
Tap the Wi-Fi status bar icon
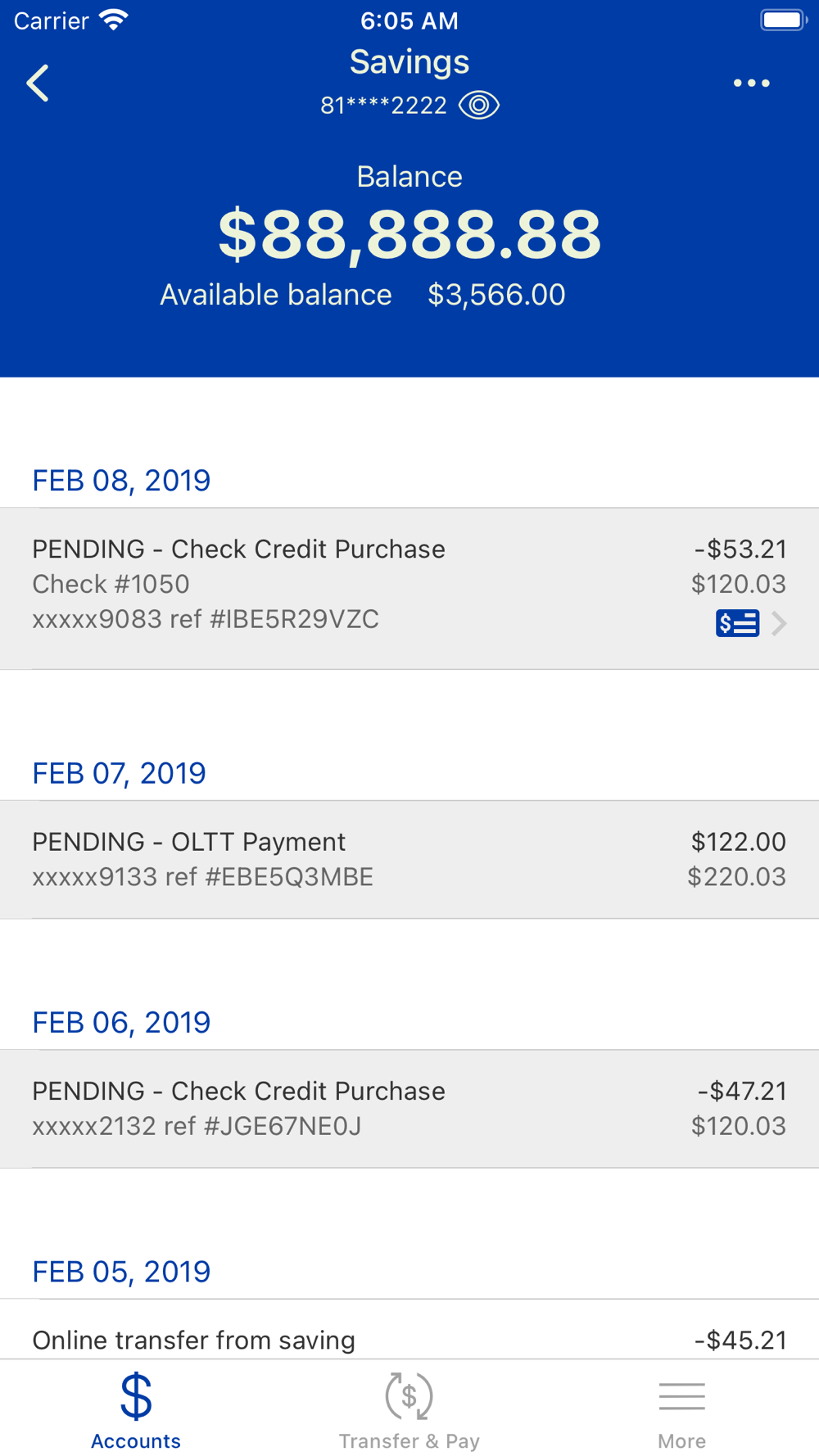114,20
